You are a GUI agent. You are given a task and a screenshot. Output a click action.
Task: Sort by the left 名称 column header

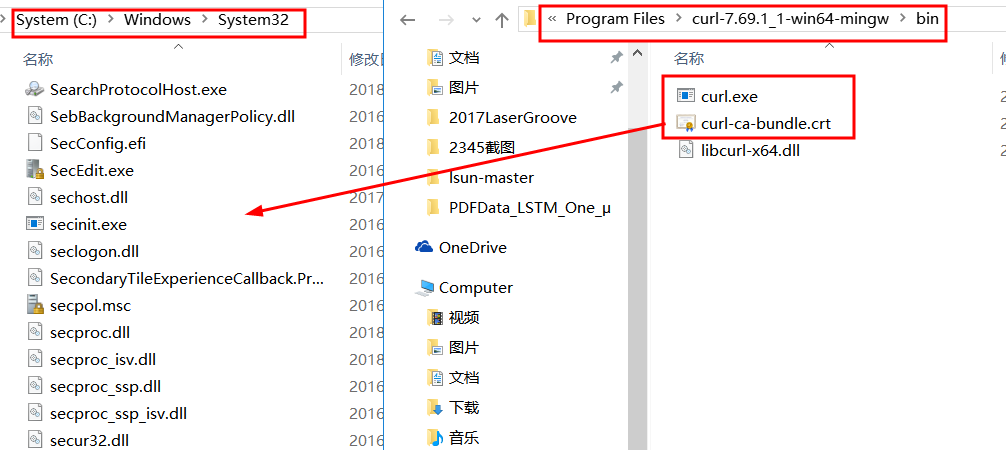[x=38, y=60]
